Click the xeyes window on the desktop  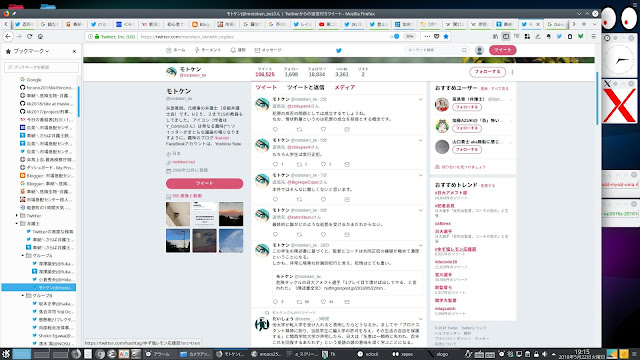(619, 18)
